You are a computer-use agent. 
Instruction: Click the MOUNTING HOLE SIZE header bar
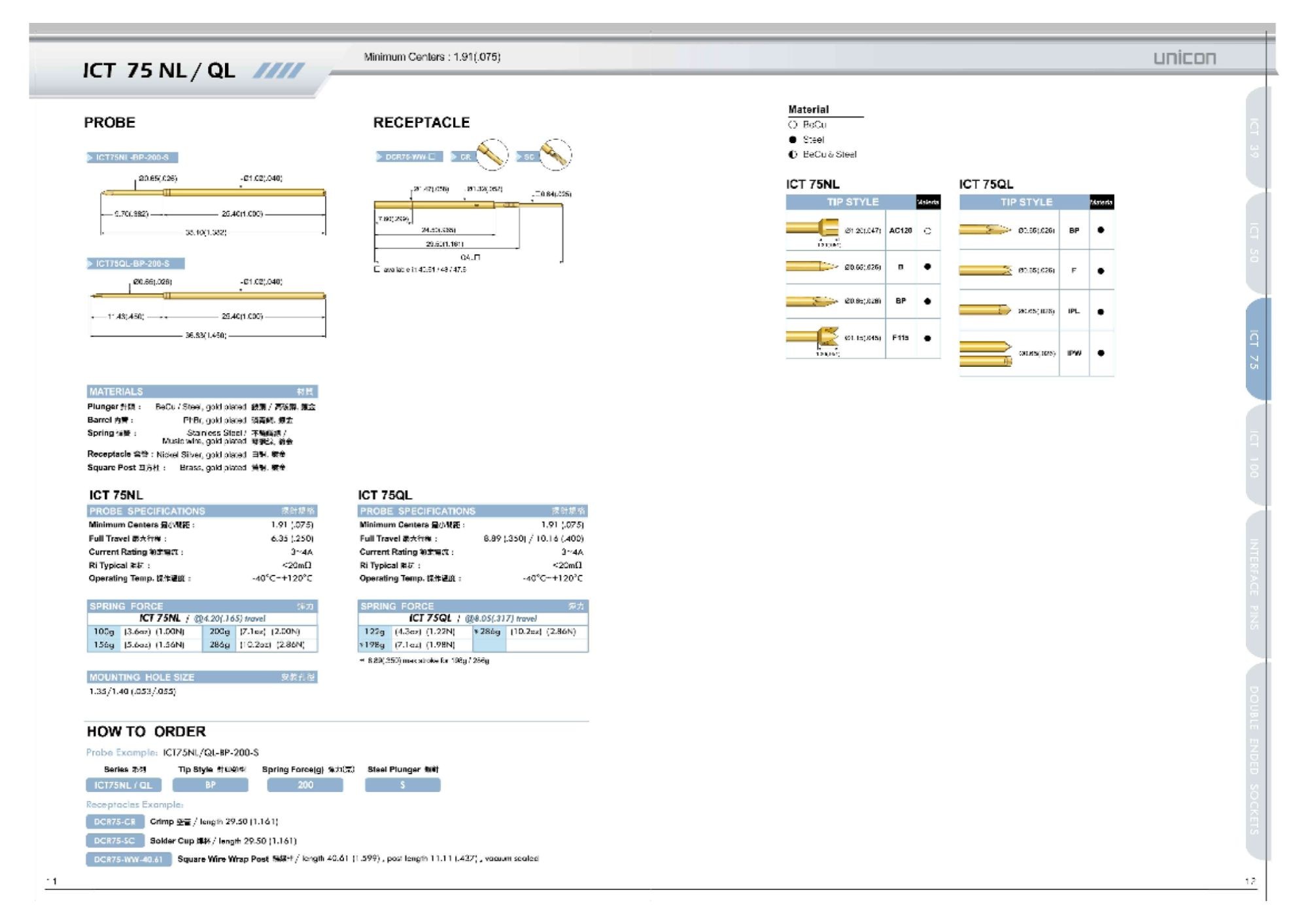[x=201, y=677]
